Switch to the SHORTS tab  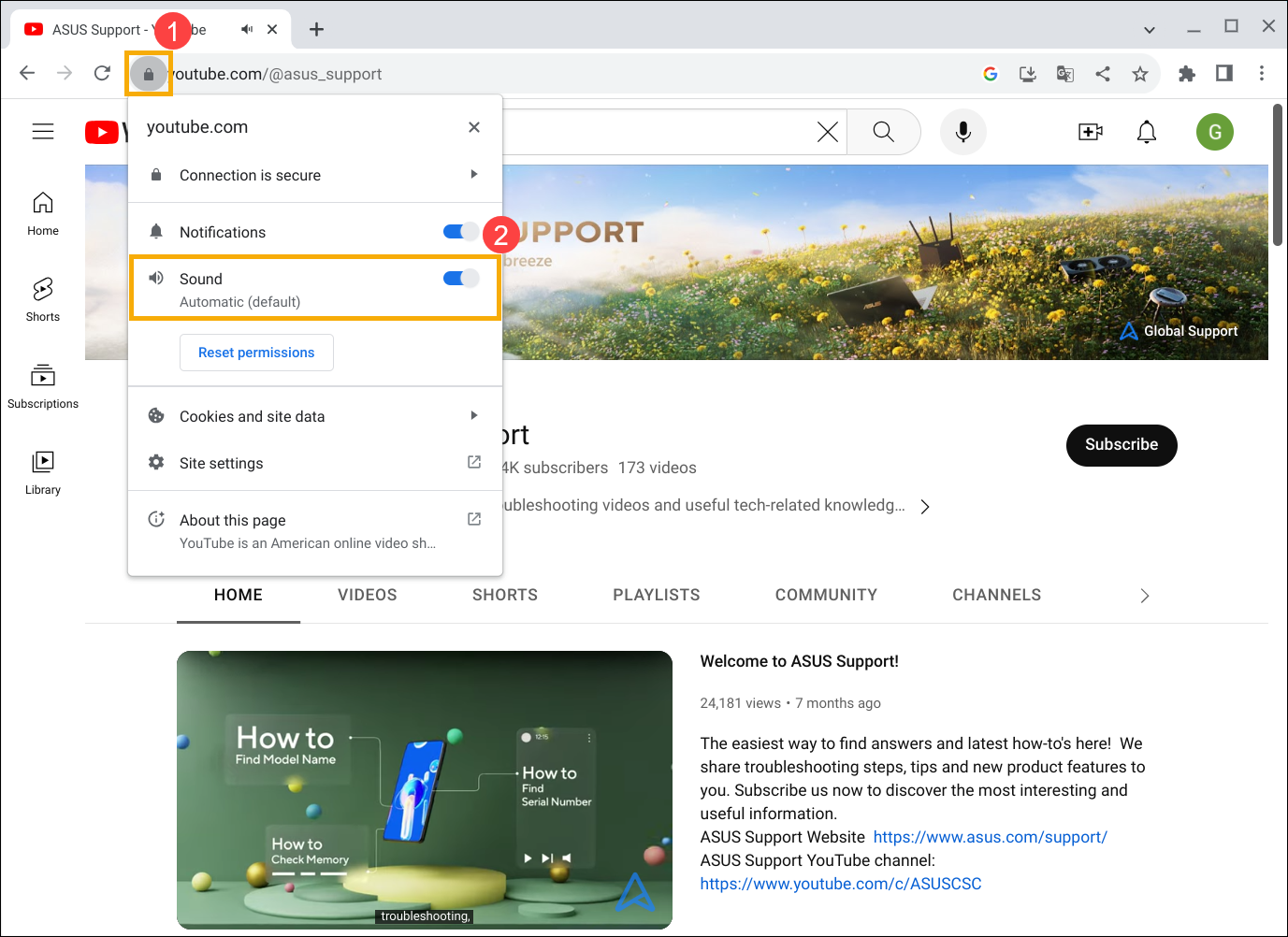pyautogui.click(x=505, y=596)
